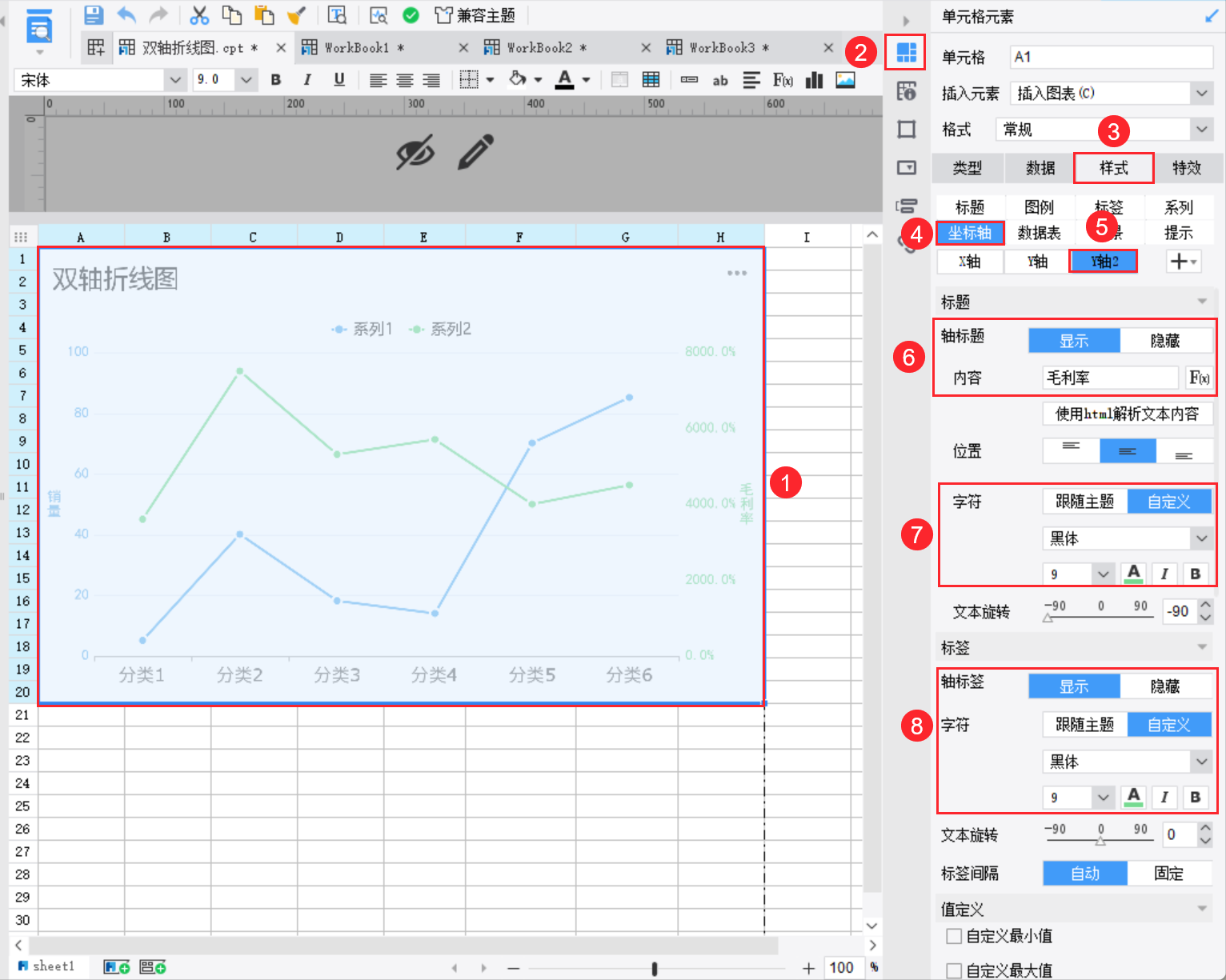1226x980 pixels.
Task: Enable 自定义最大值 checkbox
Action: point(953,970)
